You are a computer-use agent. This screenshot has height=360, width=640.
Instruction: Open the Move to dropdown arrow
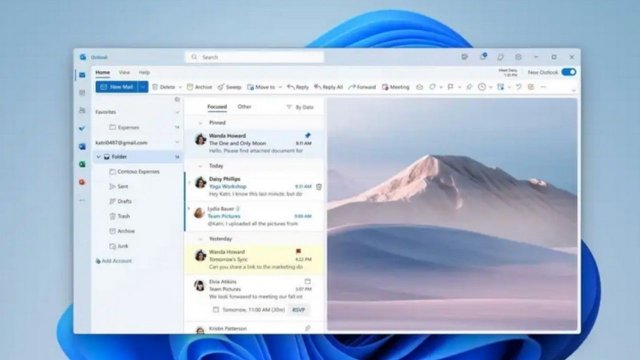280,87
